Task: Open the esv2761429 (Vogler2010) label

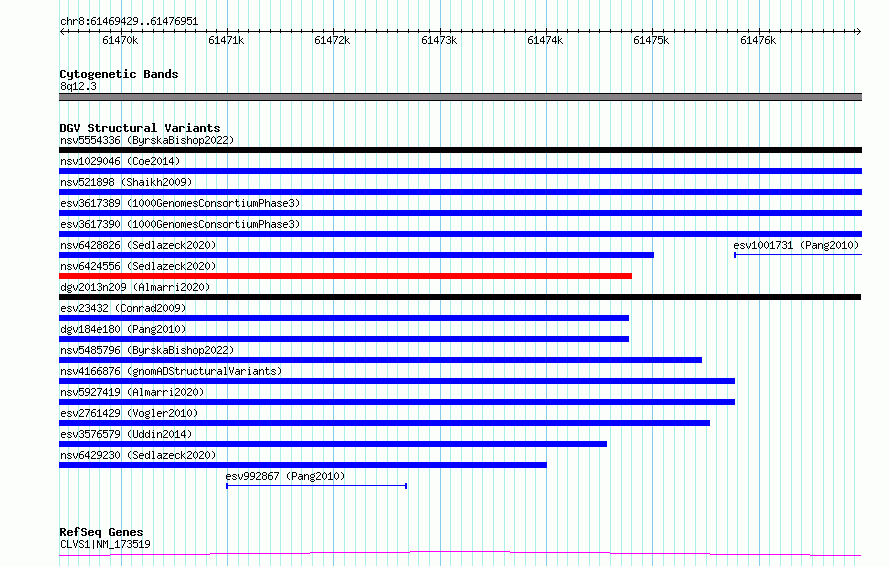Action: [129, 413]
